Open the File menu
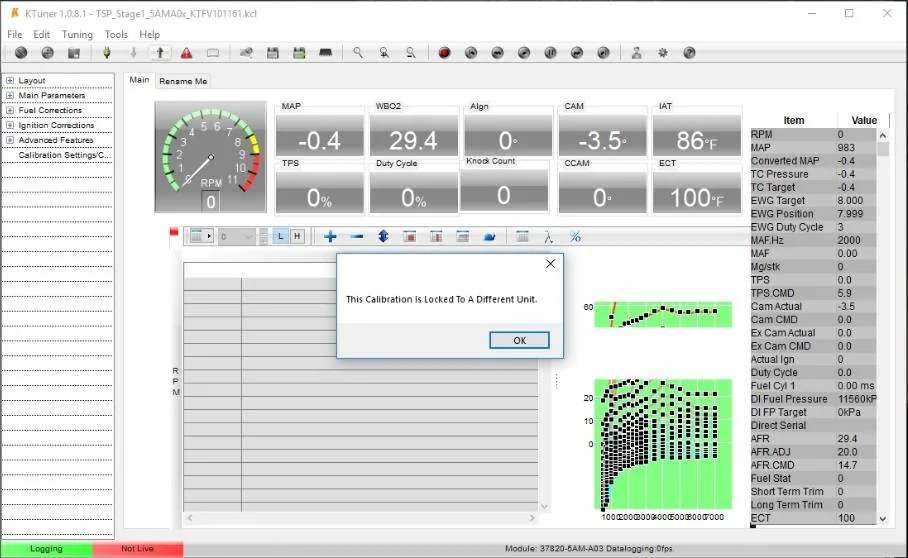Screen dimensions: 908x558 coord(14,34)
